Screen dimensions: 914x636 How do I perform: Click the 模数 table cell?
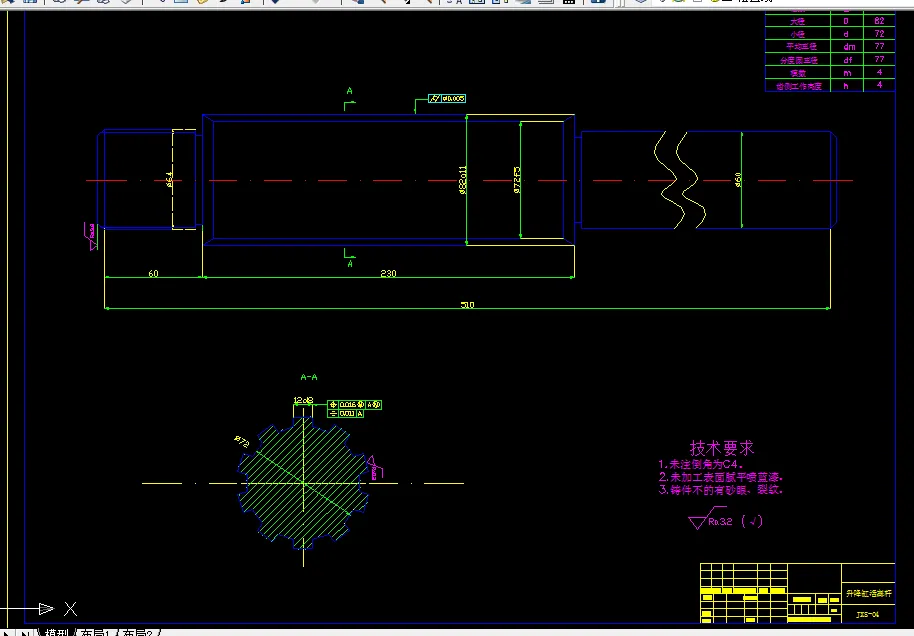(x=797, y=73)
